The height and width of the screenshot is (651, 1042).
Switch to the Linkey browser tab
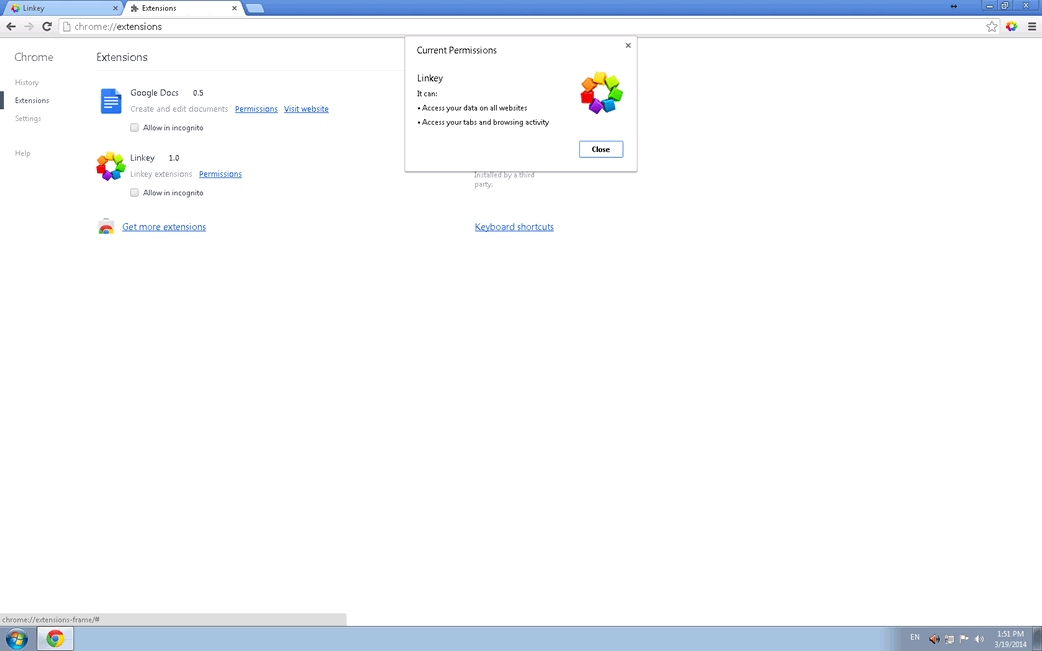click(x=60, y=8)
